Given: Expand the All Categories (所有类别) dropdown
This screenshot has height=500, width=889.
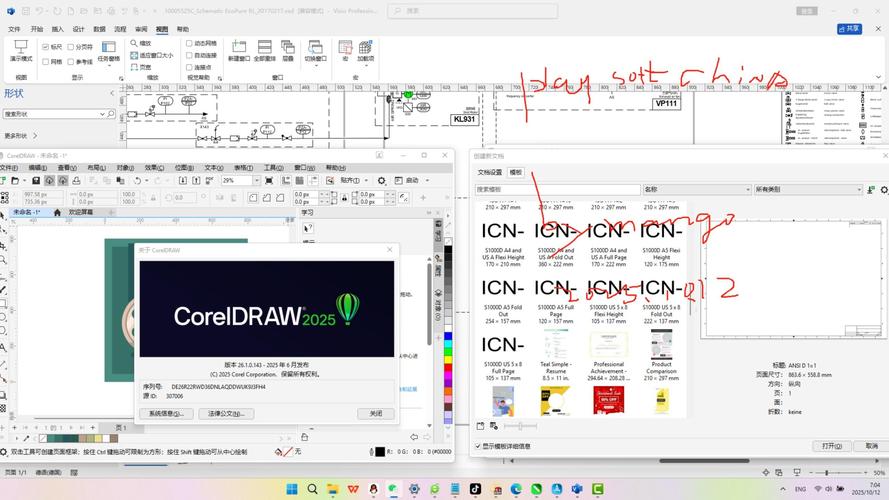Looking at the screenshot, I should point(857,189).
